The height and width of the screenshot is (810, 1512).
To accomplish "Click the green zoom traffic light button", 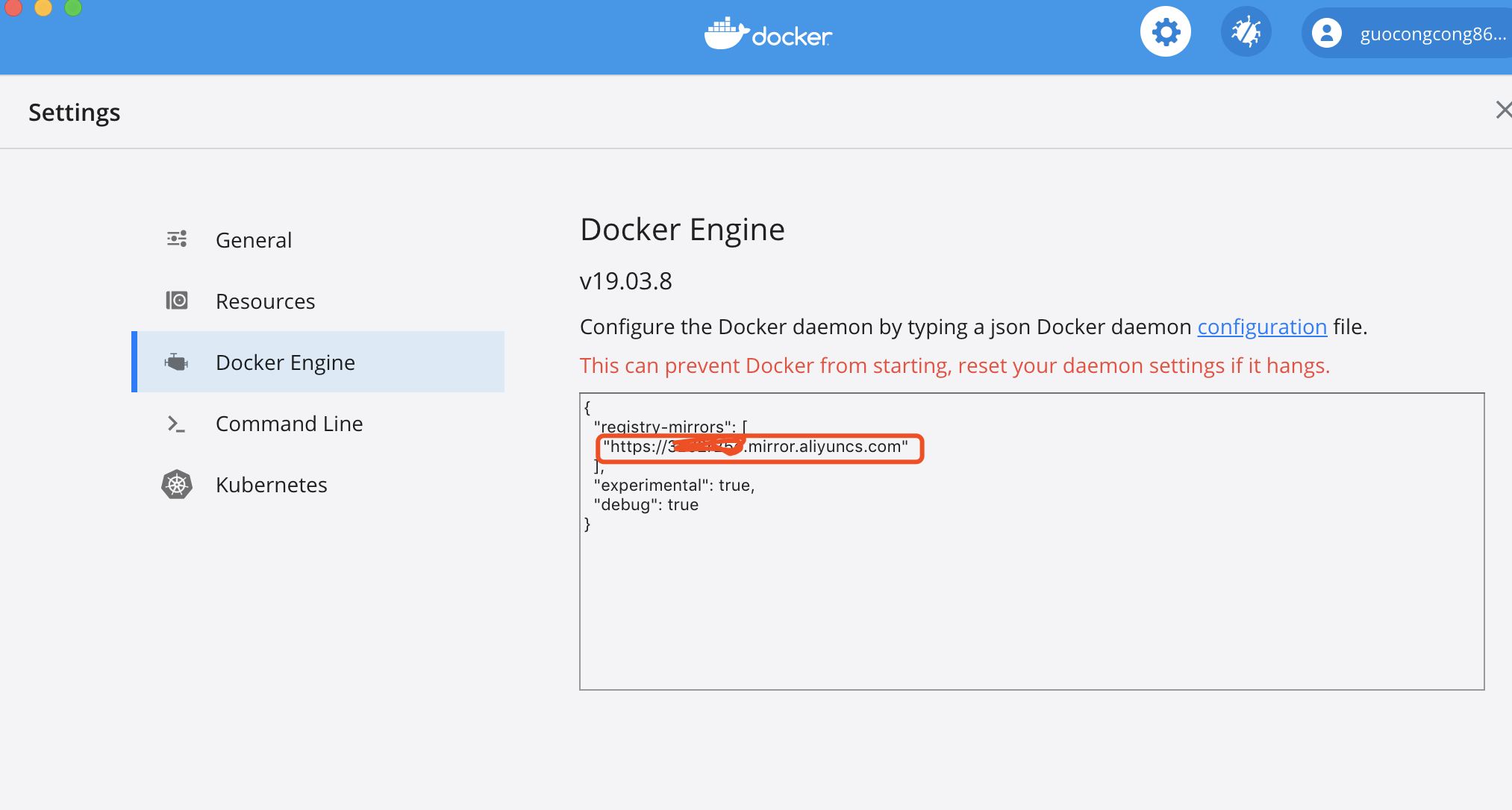I will pyautogui.click(x=72, y=8).
